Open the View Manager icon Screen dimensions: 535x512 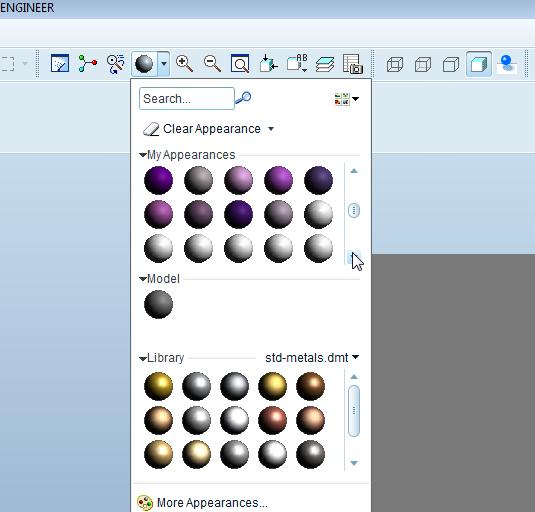(353, 64)
